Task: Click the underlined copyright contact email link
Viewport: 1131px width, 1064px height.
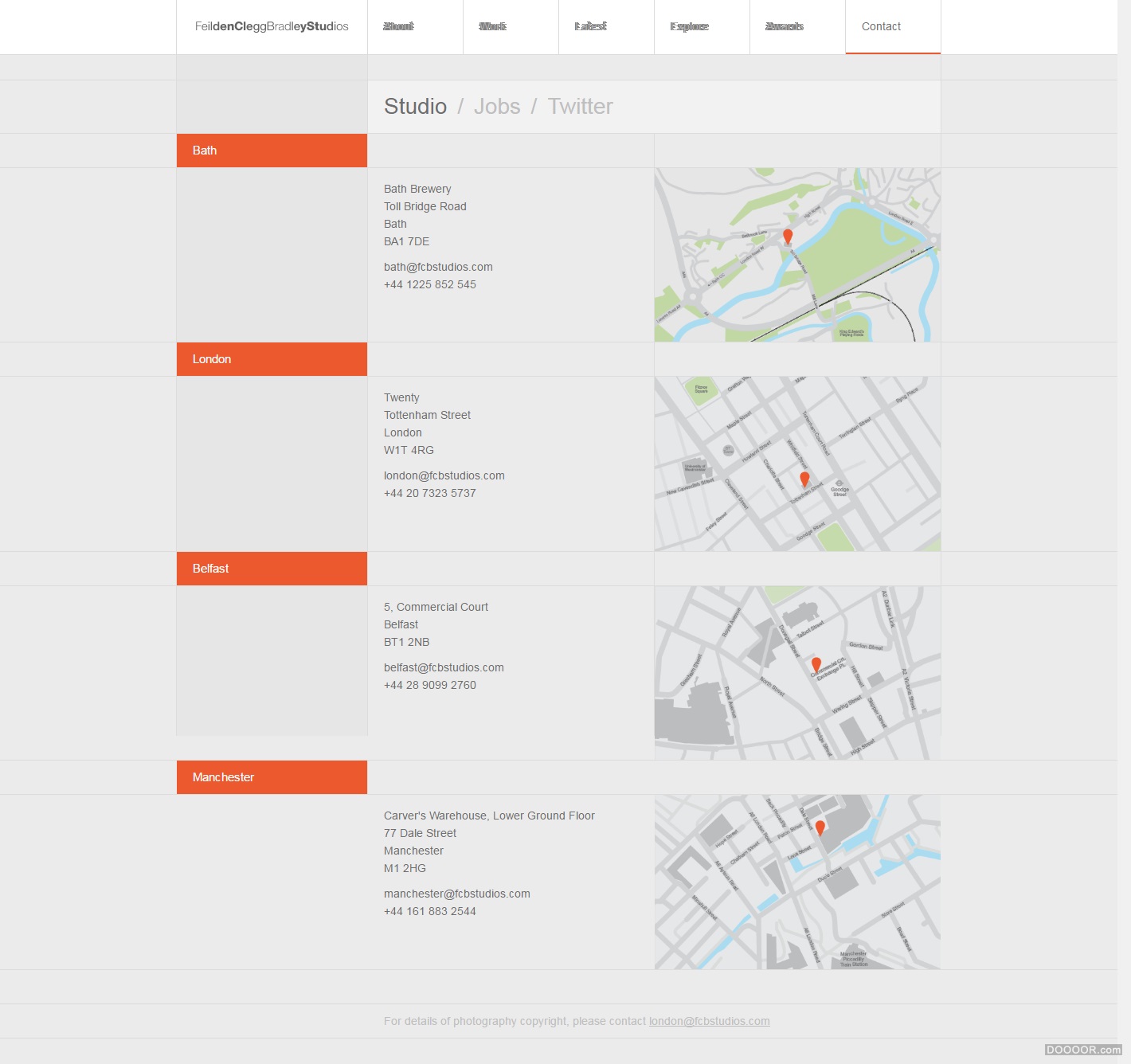Action: 710,1021
